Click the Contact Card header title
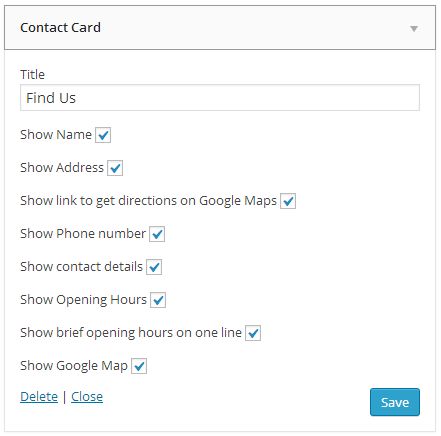Viewport: 441px width, 436px height. point(60,27)
